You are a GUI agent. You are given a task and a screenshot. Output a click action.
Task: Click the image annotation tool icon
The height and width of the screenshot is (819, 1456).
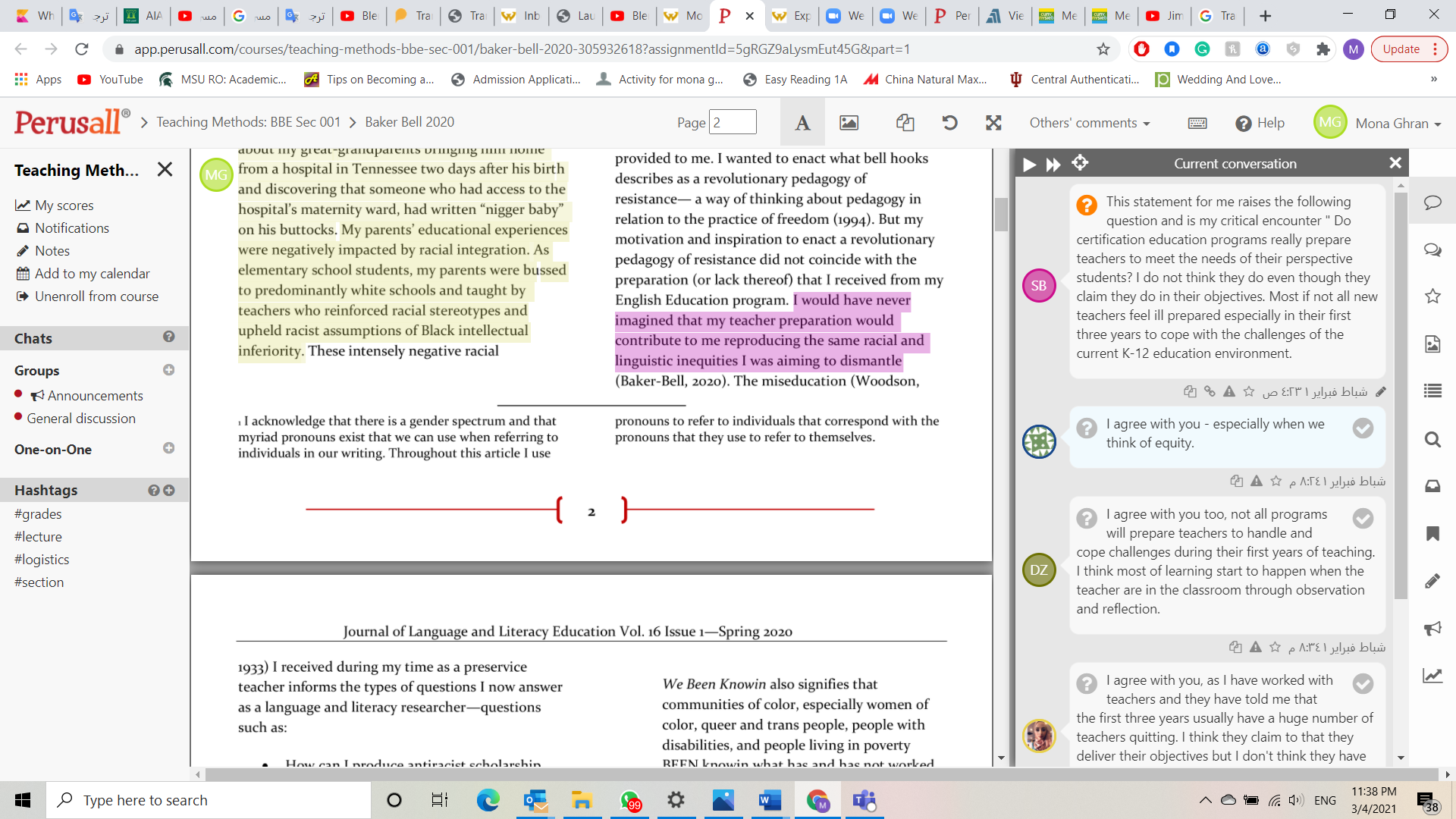[849, 123]
